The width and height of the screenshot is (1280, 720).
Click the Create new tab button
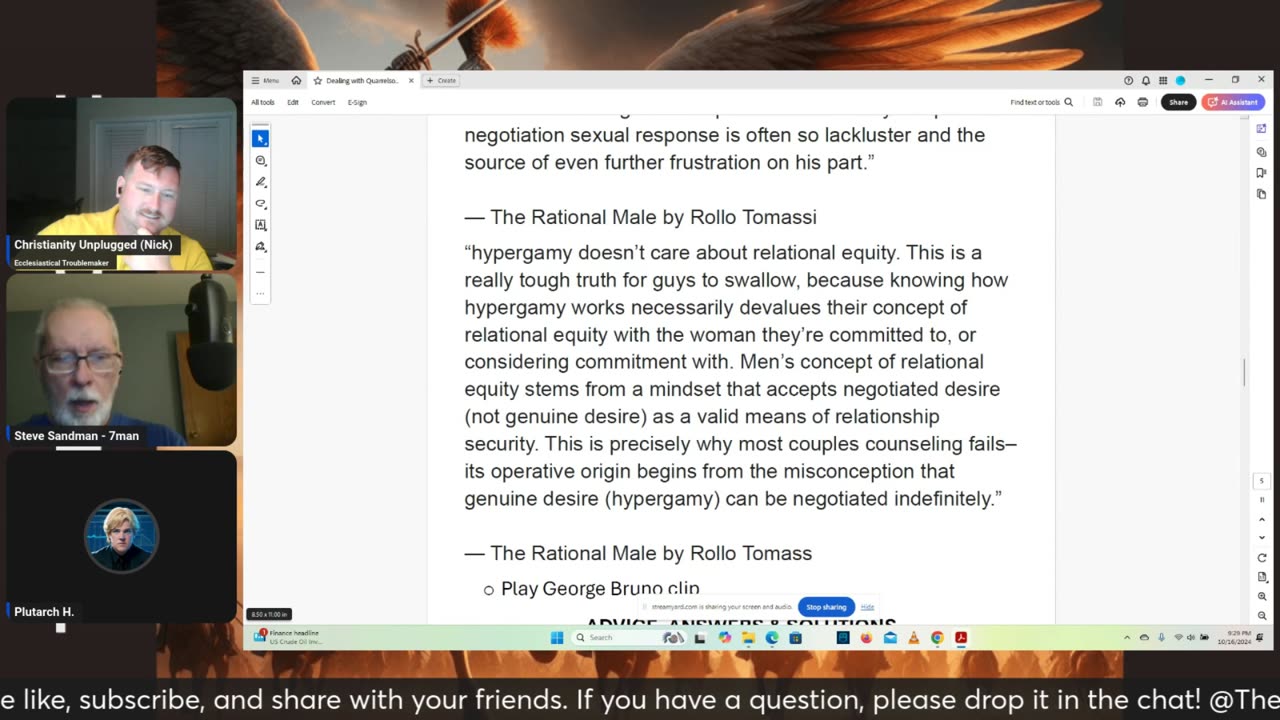point(441,80)
